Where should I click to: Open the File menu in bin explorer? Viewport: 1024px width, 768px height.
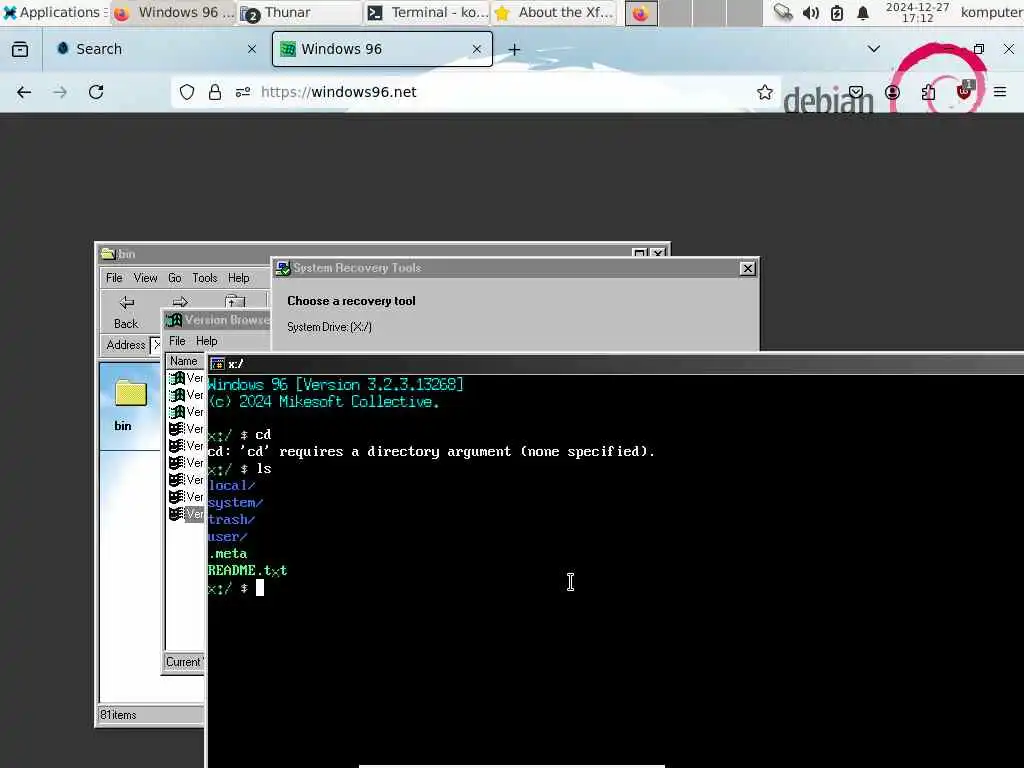tap(114, 278)
